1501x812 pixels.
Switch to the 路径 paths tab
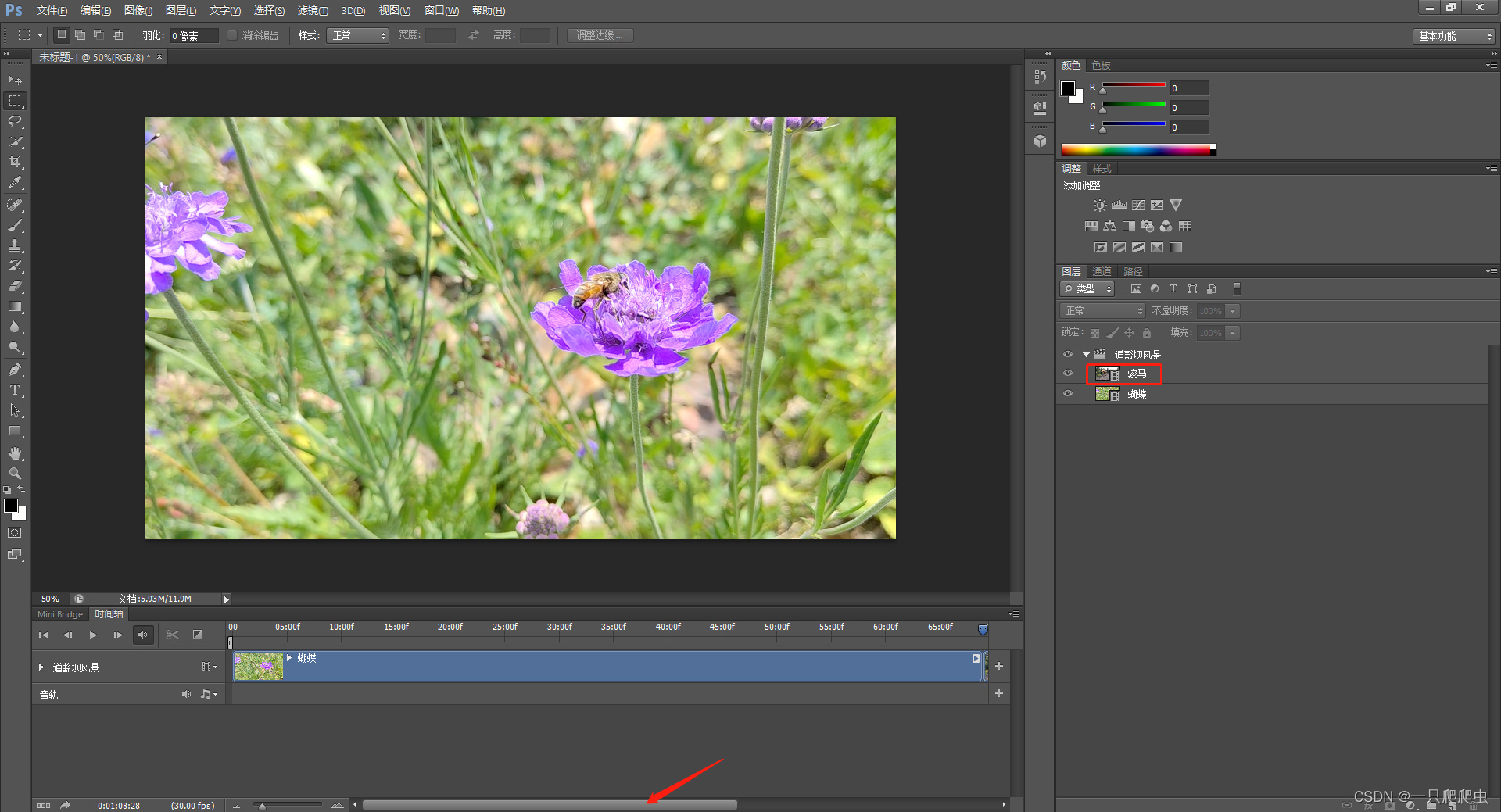(x=1133, y=271)
